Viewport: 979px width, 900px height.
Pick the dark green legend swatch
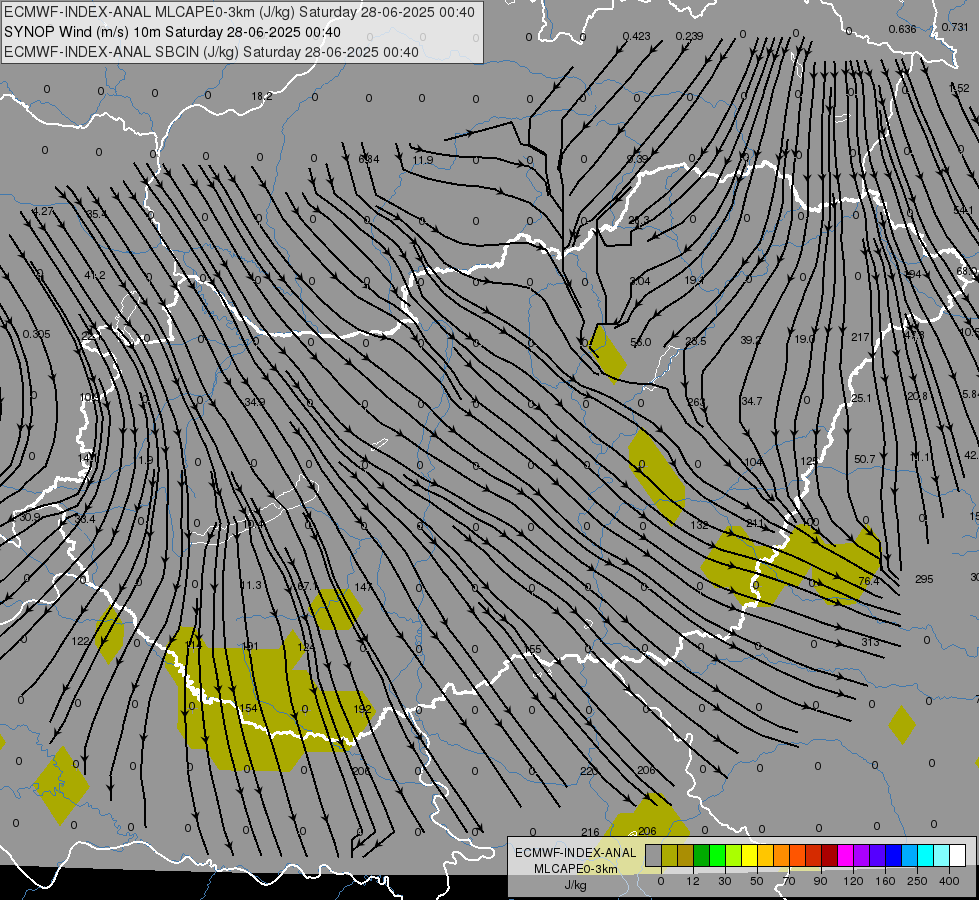701,855
